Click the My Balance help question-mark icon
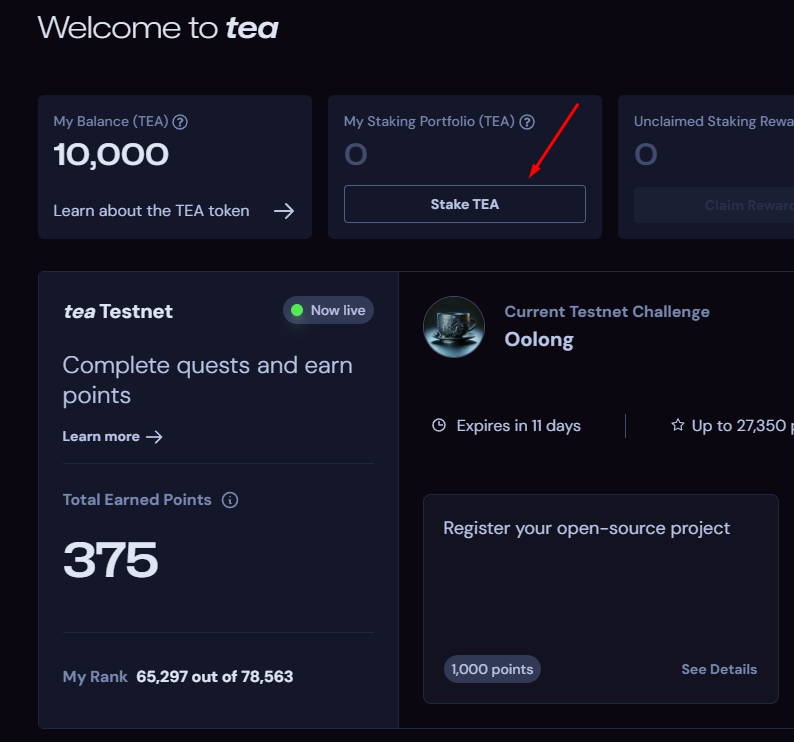This screenshot has height=742, width=794. pos(180,122)
